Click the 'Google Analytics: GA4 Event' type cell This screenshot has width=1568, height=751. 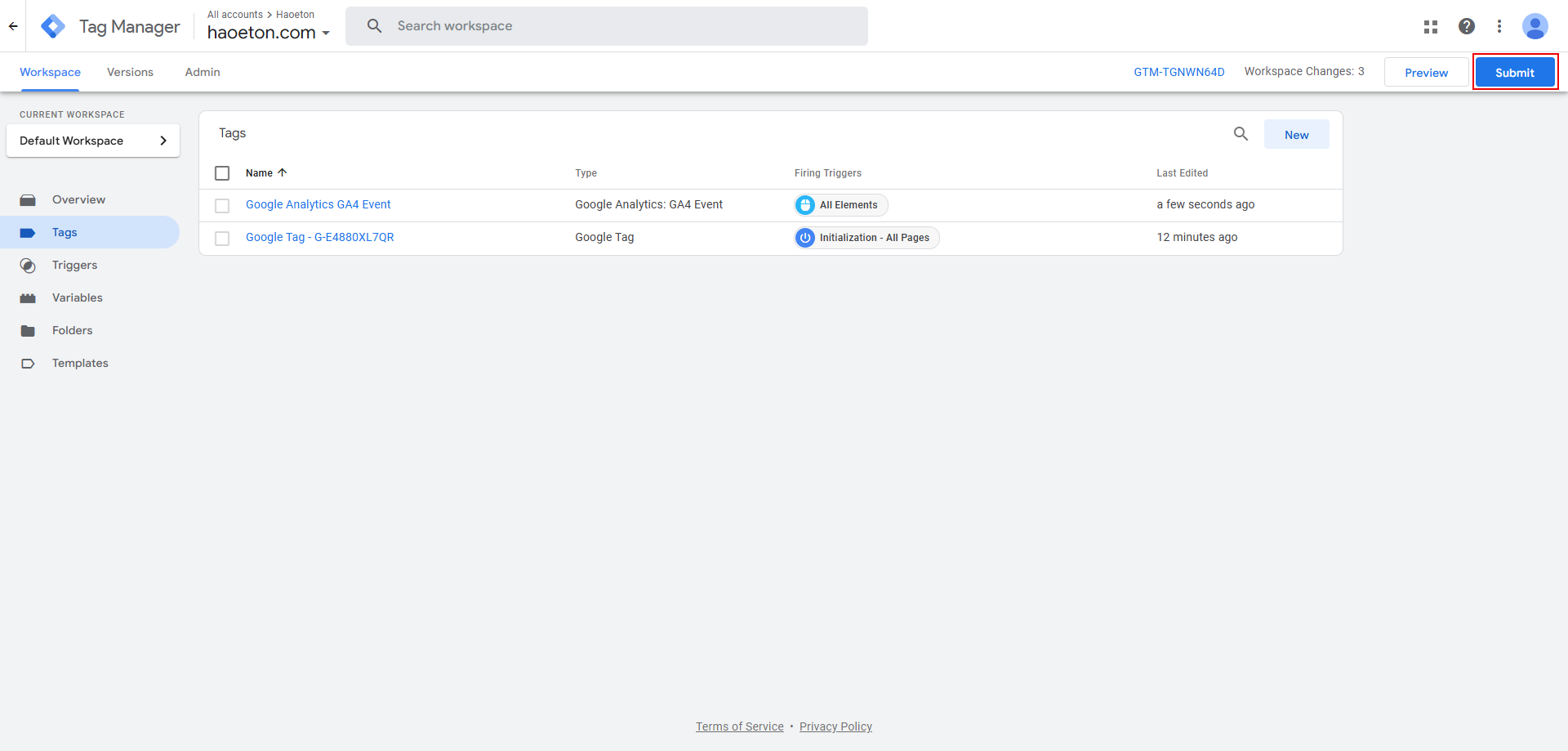pyautogui.click(x=648, y=204)
